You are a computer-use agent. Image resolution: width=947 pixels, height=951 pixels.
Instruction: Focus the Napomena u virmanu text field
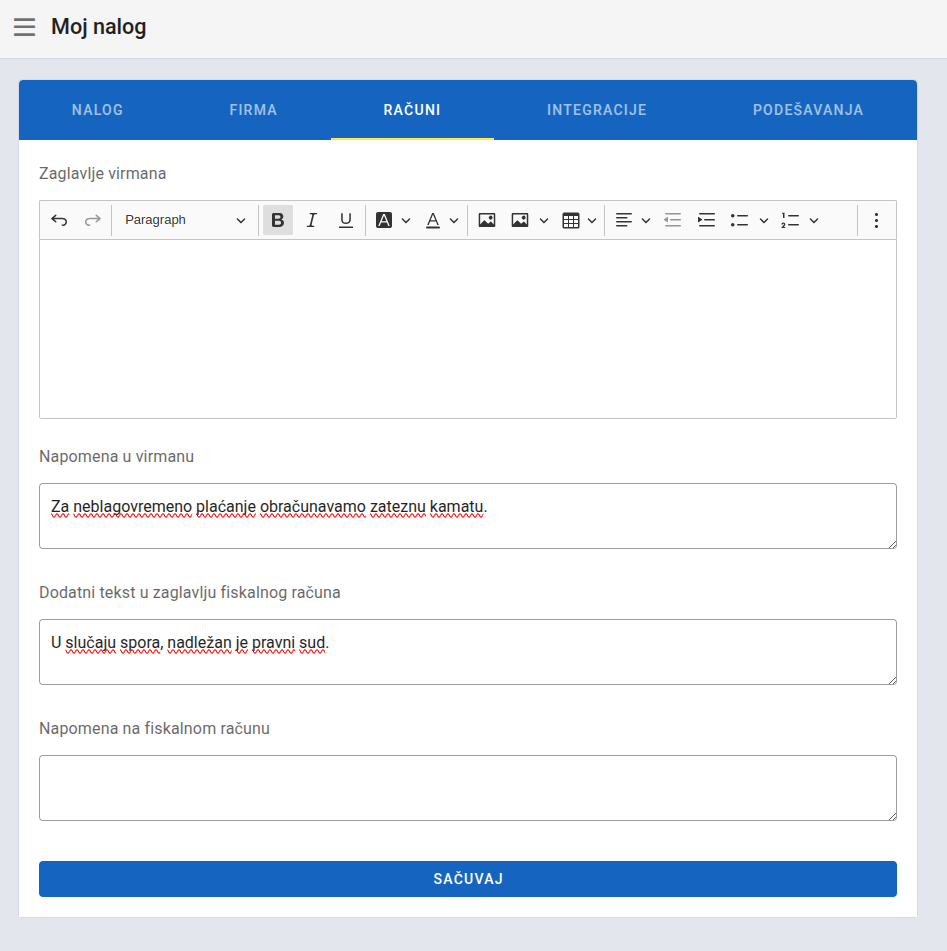[x=468, y=516]
